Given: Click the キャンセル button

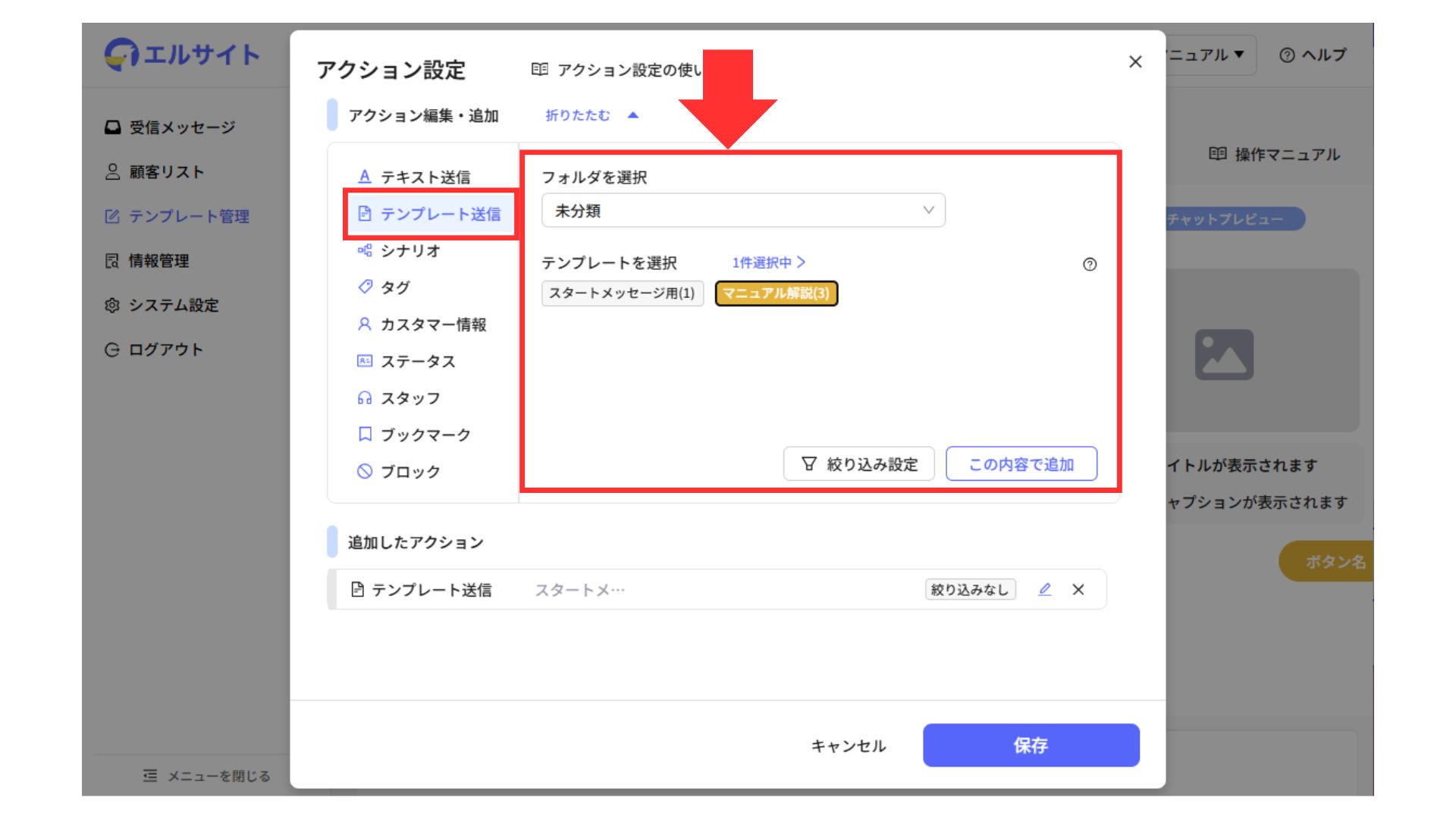Looking at the screenshot, I should (848, 745).
